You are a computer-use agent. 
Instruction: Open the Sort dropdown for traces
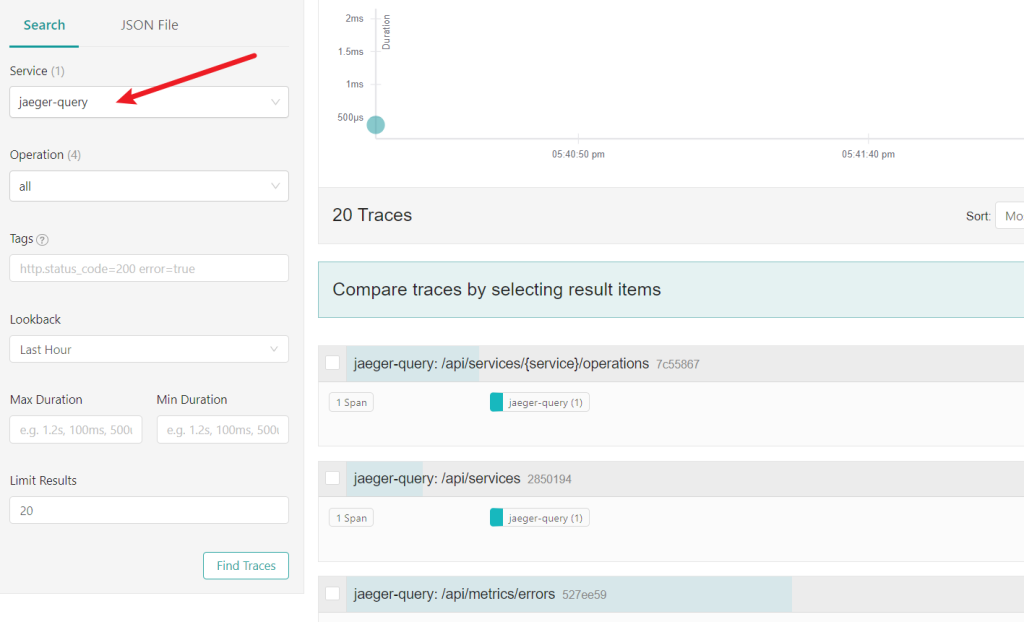coord(1009,216)
